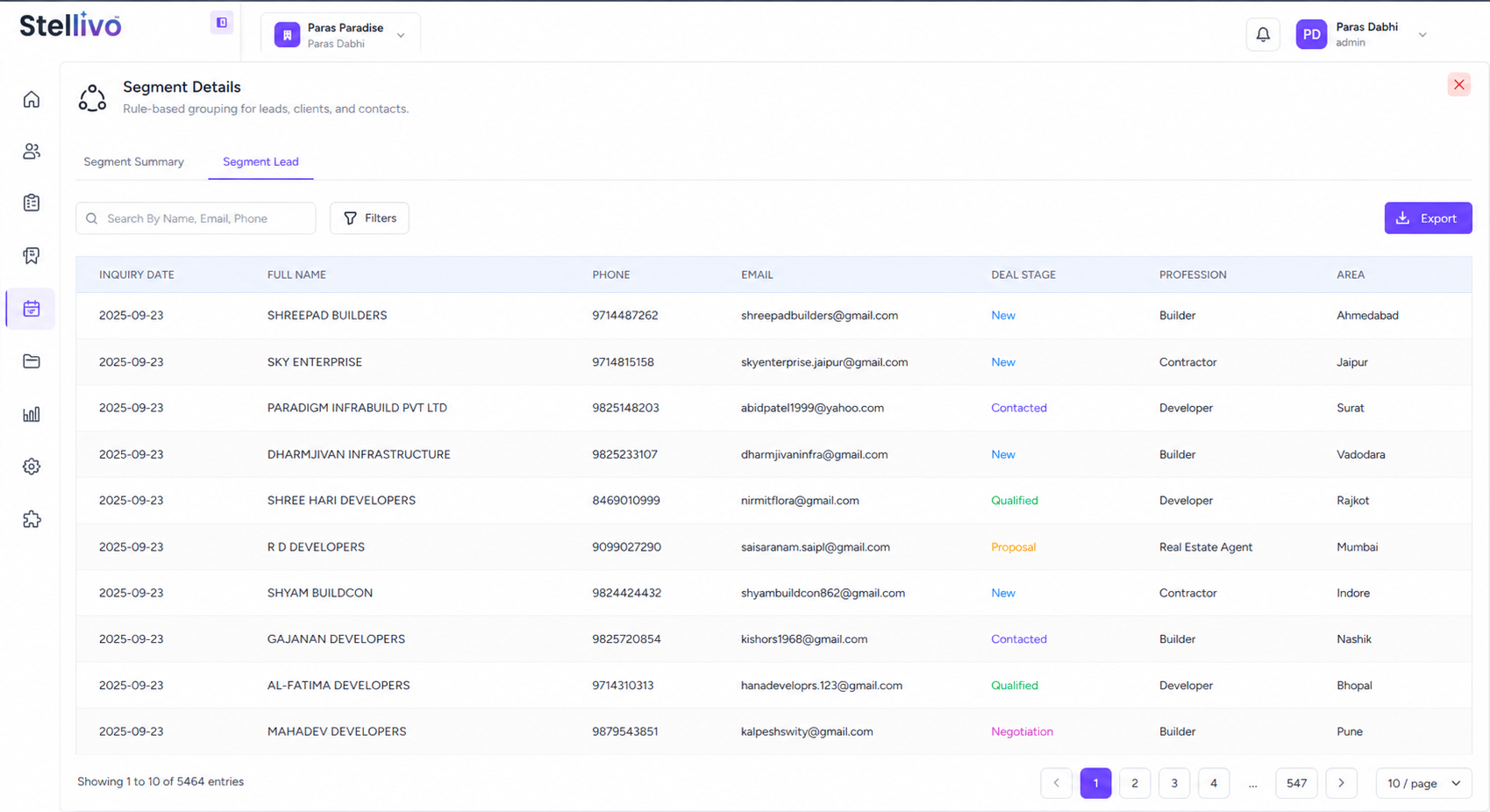
Task: Click Qualified stage for AL-FATIMA DEVELOPERS
Action: [x=1015, y=686]
